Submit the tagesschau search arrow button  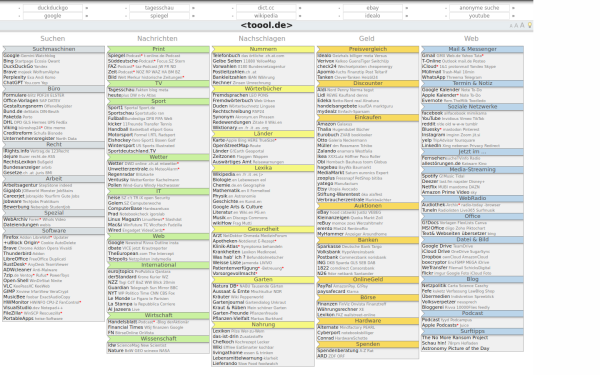coord(193,8)
